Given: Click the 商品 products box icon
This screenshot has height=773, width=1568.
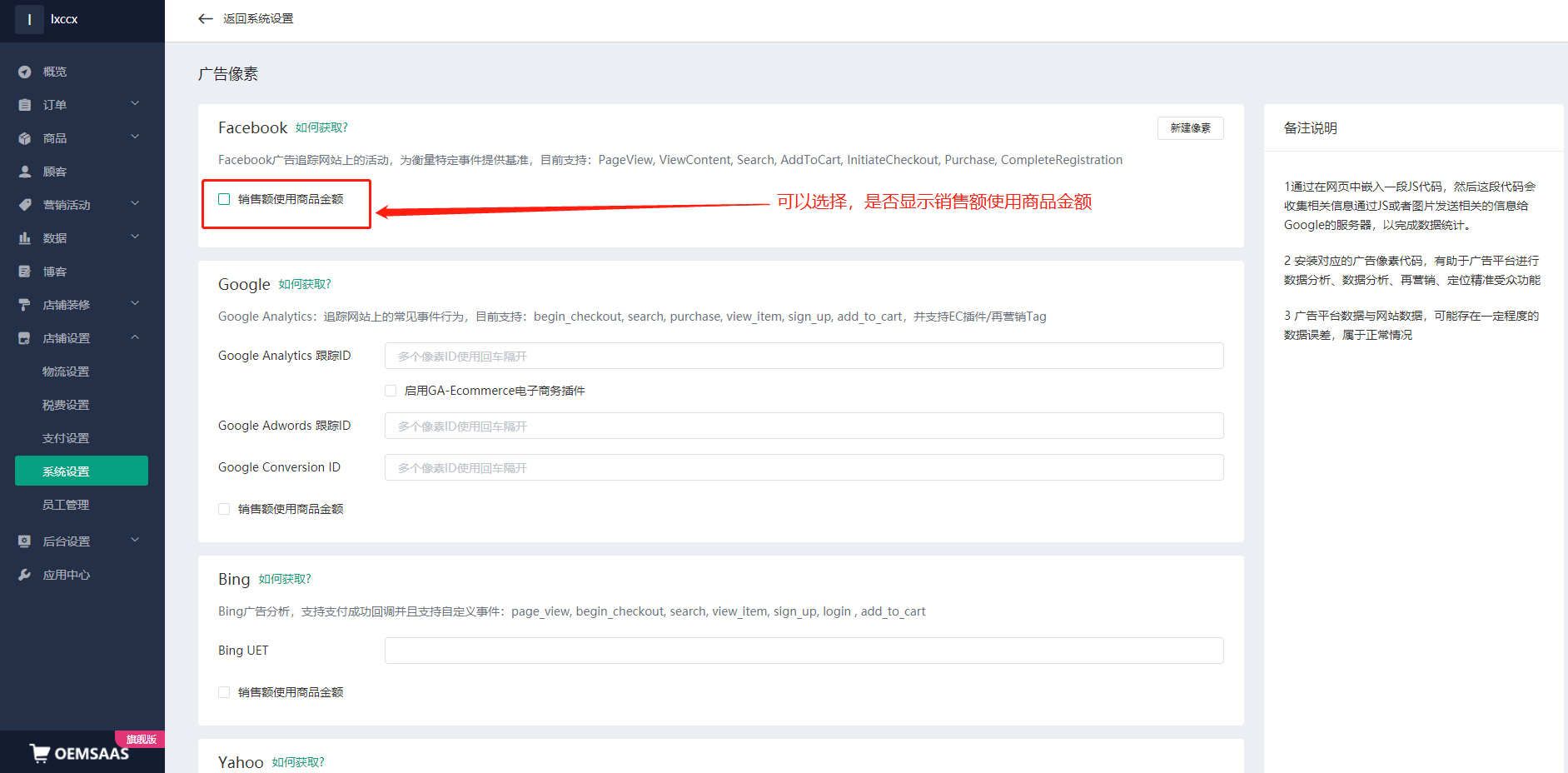Looking at the screenshot, I should 25,138.
